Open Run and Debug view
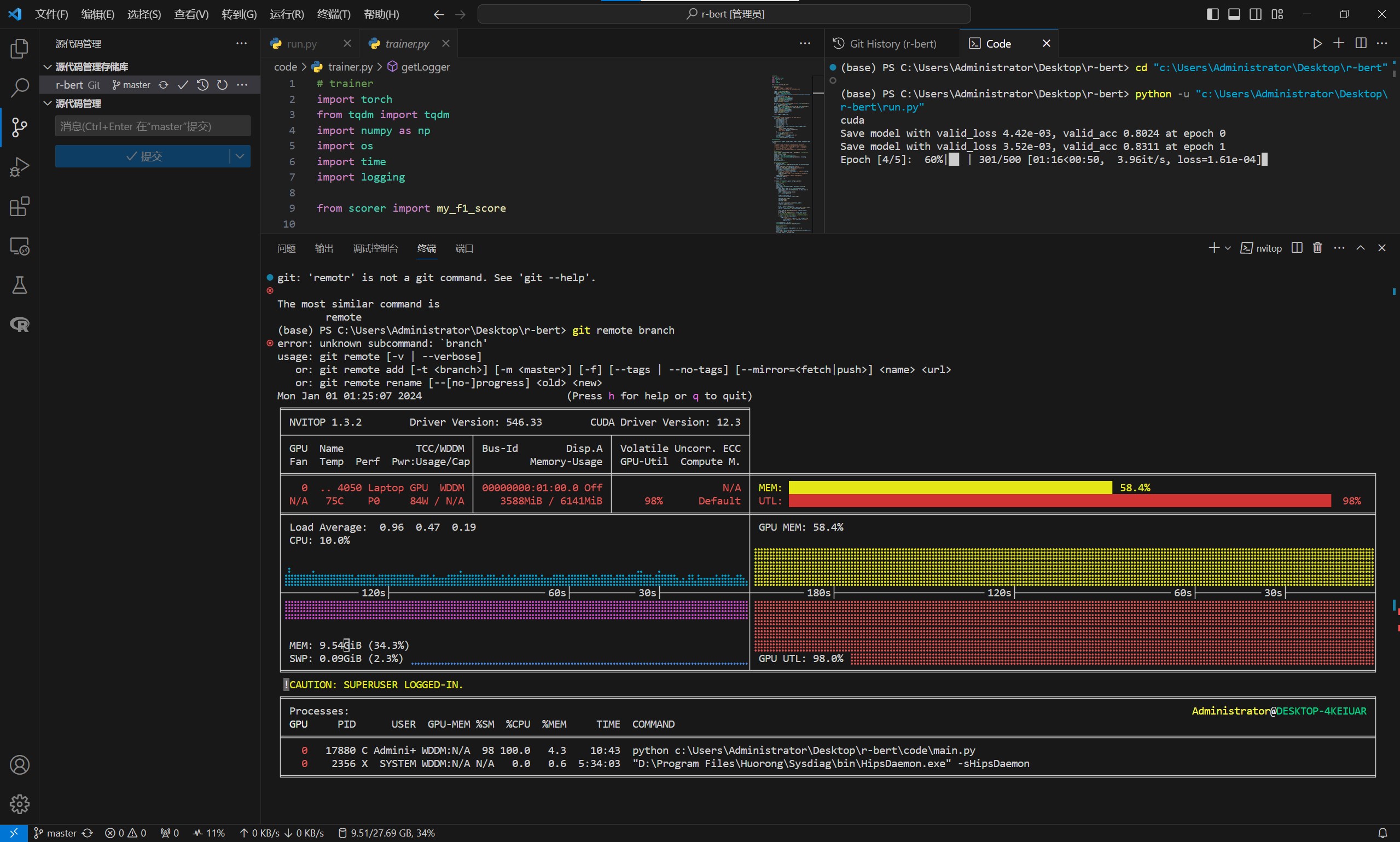This screenshot has height=842, width=1400. coord(19,167)
